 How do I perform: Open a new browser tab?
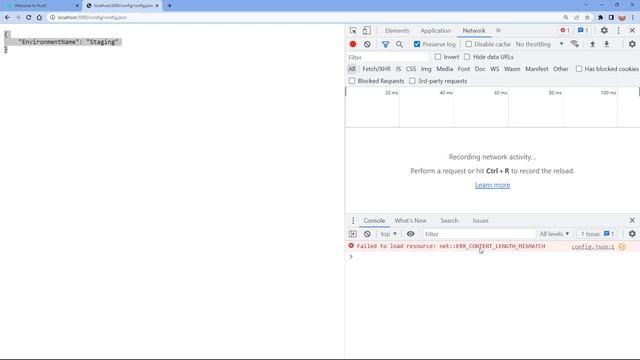coord(169,6)
